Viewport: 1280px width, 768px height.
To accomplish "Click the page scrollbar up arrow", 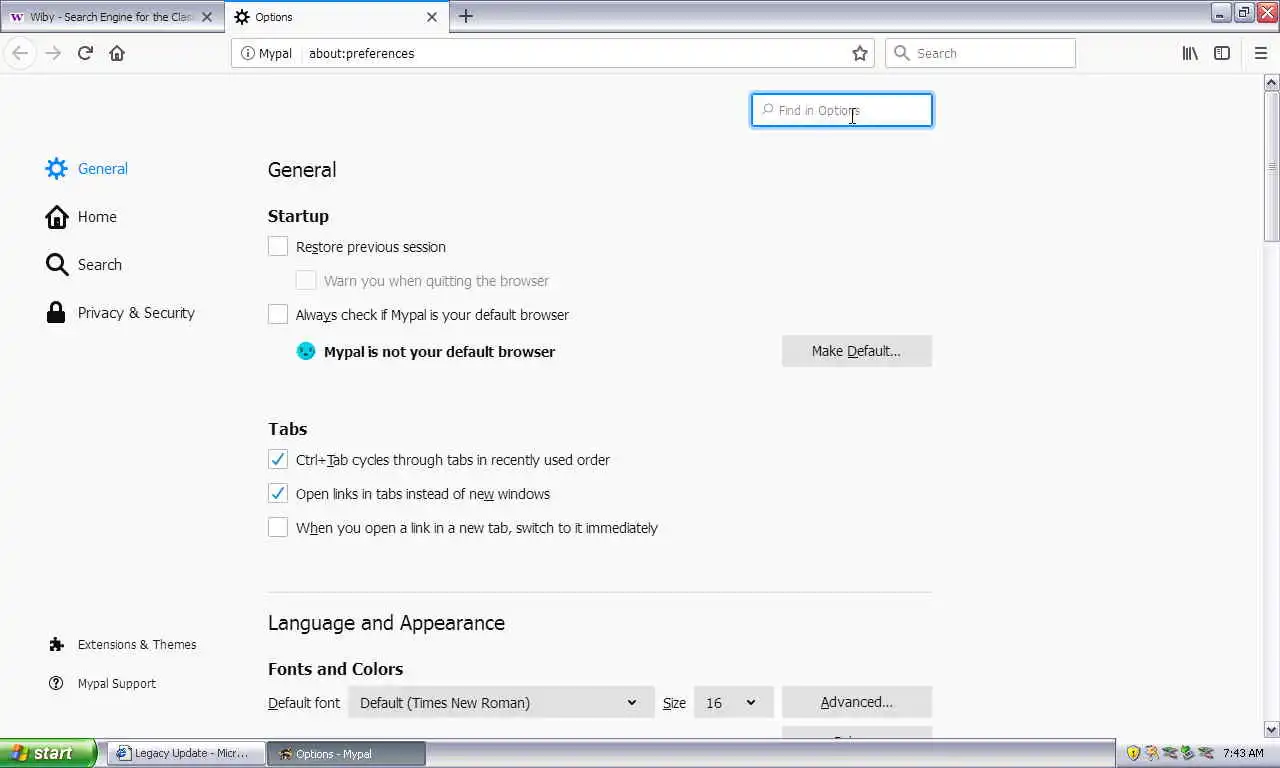I will coord(1272,82).
